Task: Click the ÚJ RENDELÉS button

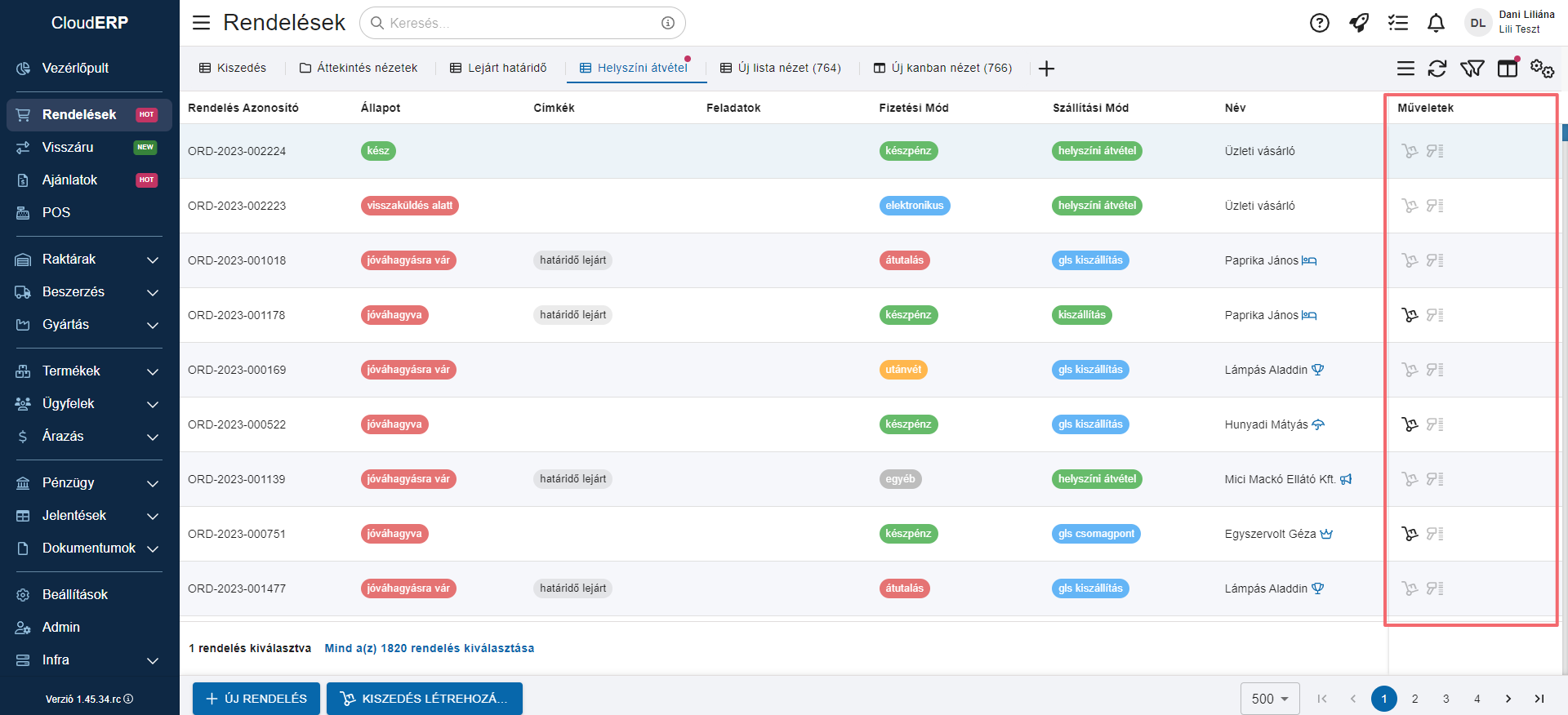Action: 256,699
